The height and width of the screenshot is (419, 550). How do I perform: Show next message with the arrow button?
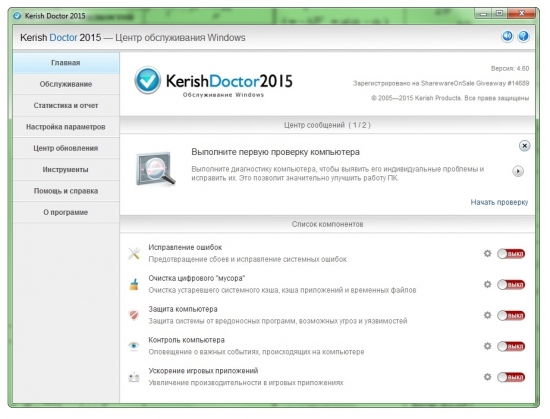point(518,171)
